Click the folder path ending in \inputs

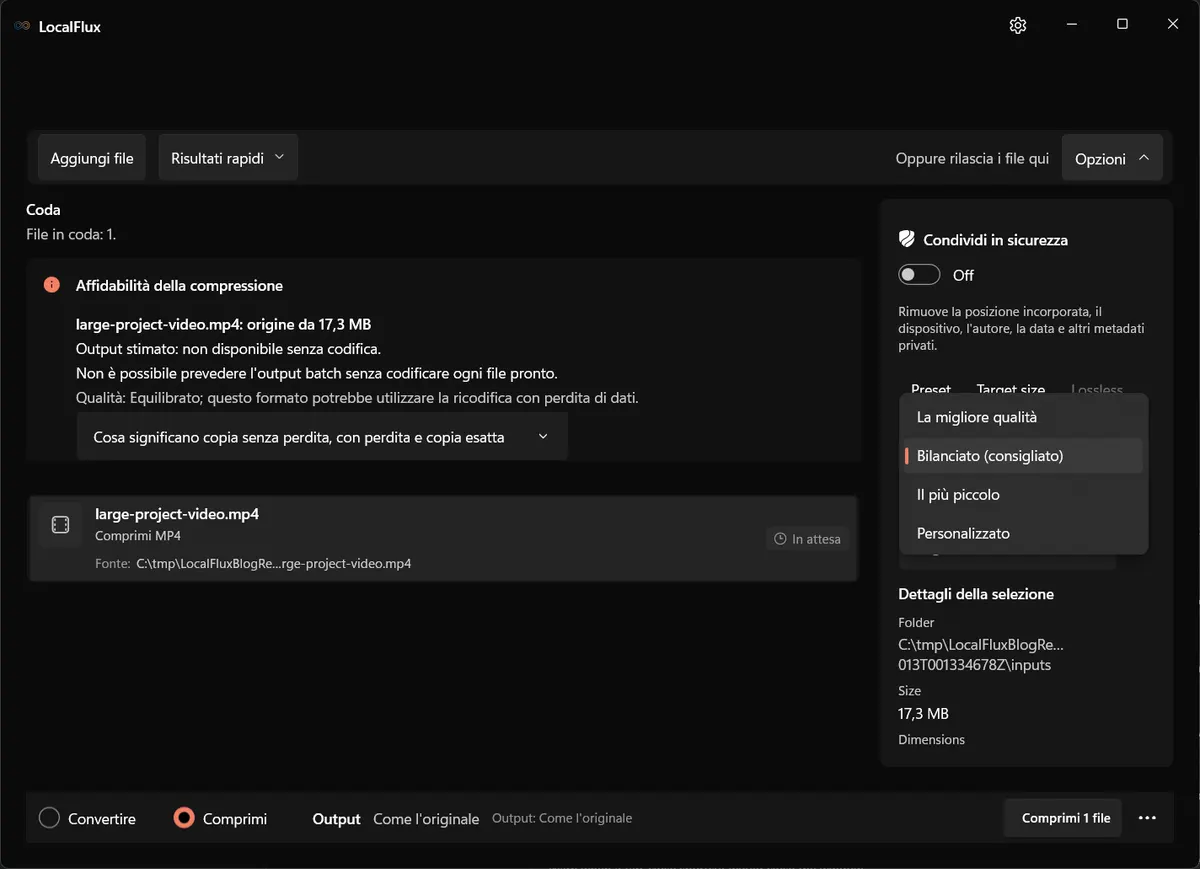click(981, 654)
